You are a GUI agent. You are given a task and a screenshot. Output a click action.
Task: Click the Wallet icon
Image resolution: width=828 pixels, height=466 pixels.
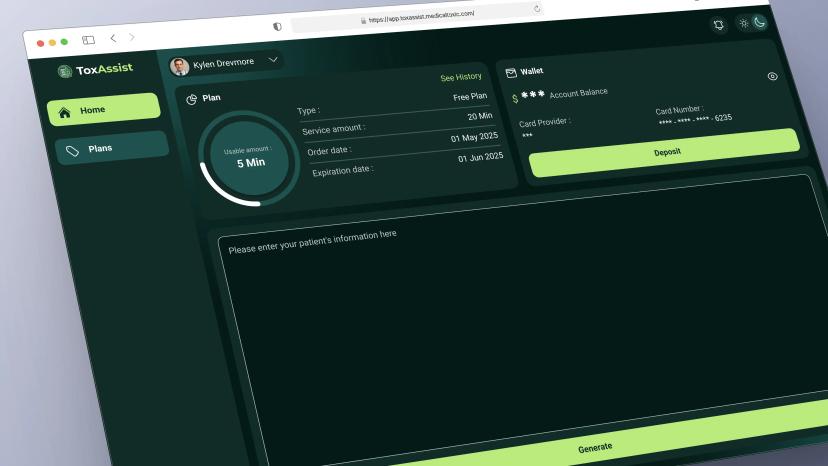click(x=511, y=73)
